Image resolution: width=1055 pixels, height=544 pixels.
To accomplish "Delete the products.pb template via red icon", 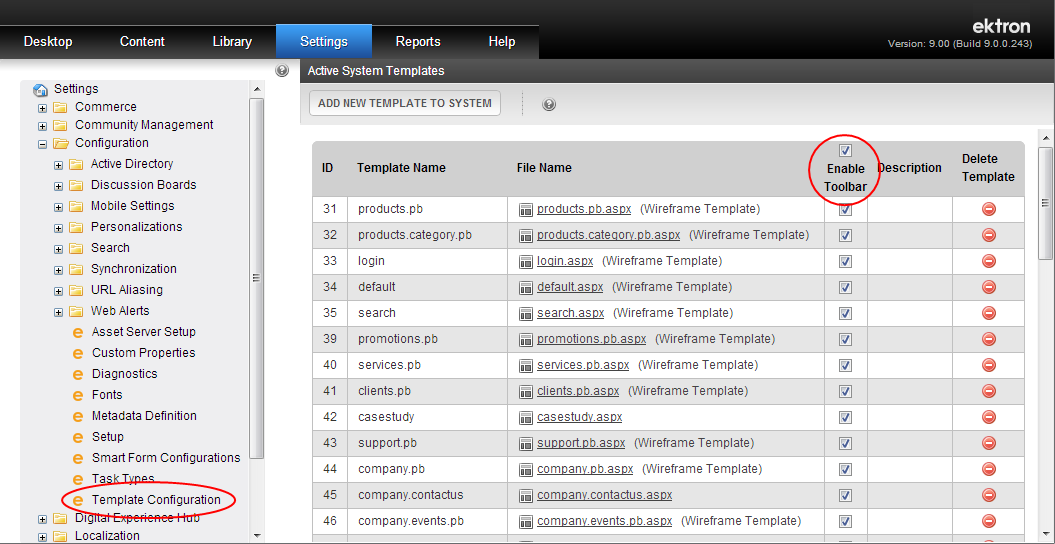I will point(988,209).
